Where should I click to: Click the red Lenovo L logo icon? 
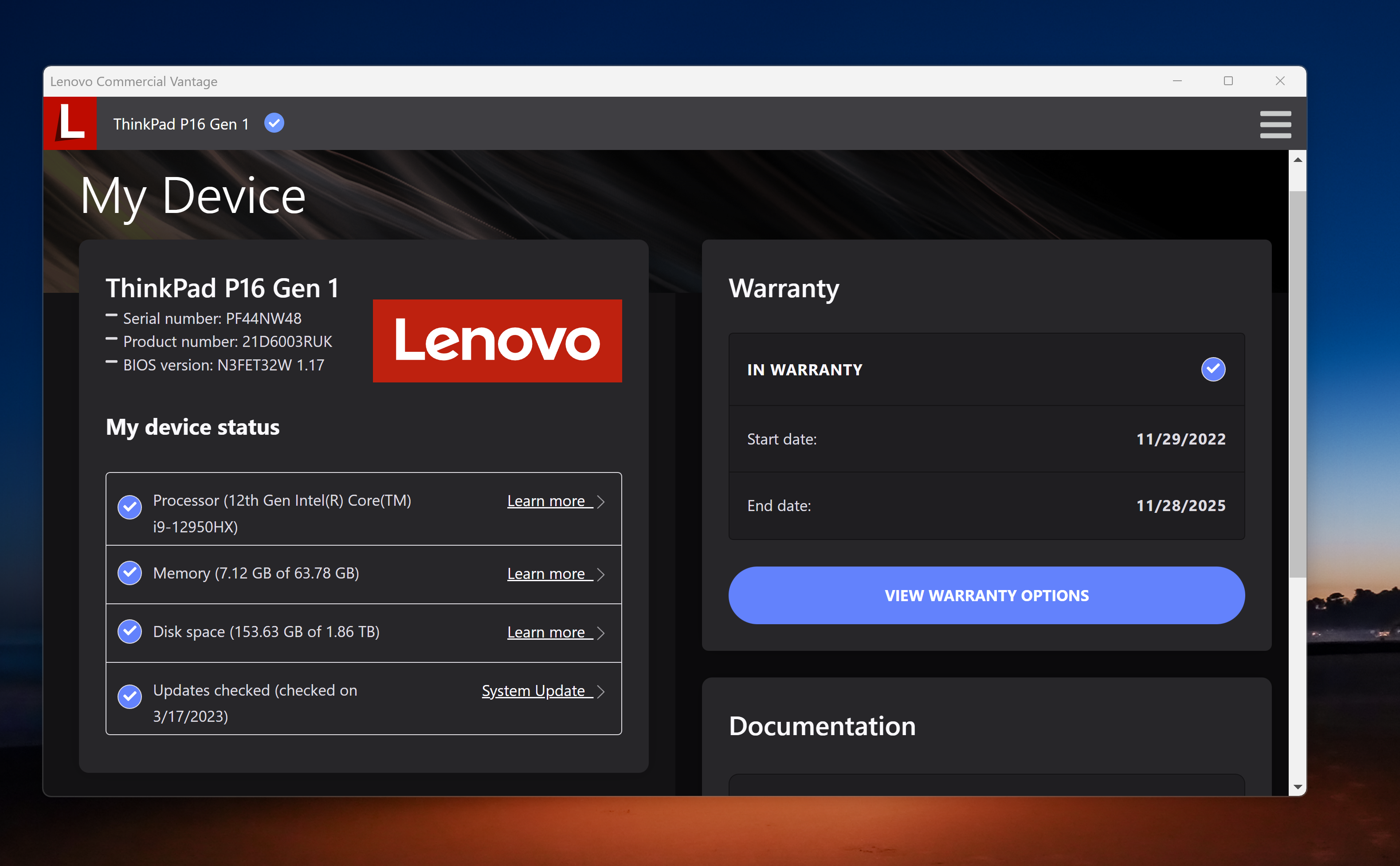click(x=70, y=123)
